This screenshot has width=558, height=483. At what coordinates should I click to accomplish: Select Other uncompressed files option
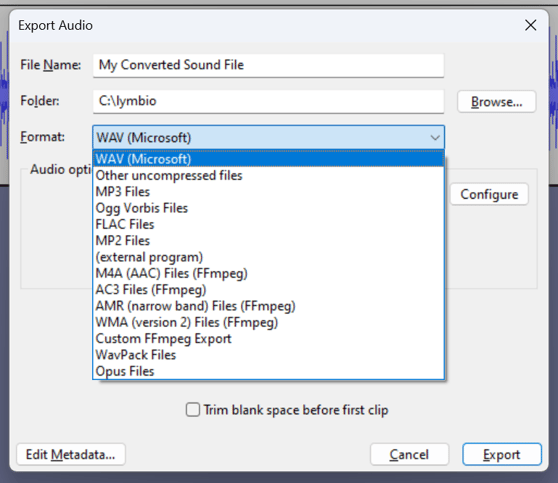268,175
